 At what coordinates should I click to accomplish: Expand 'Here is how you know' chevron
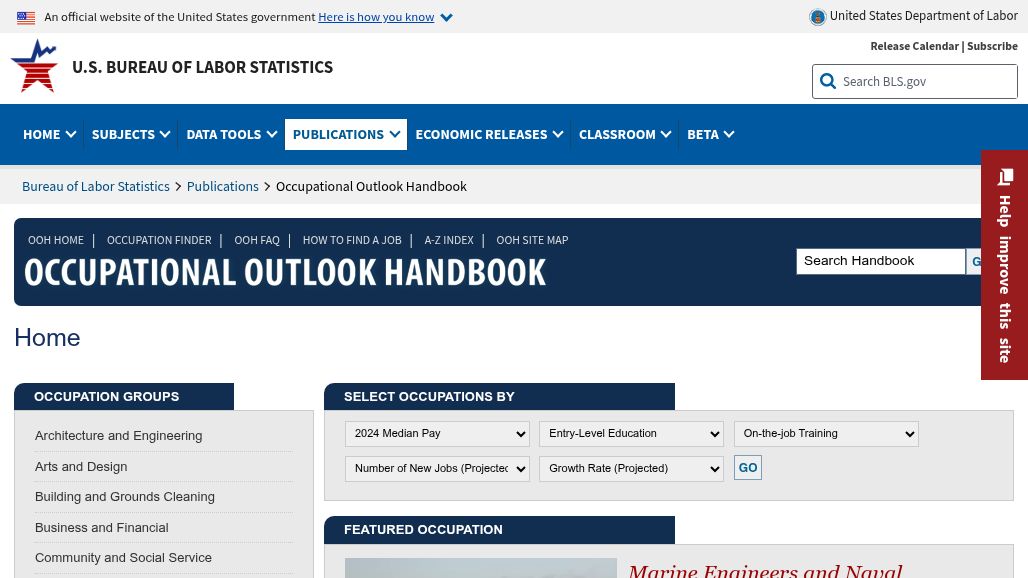446,18
